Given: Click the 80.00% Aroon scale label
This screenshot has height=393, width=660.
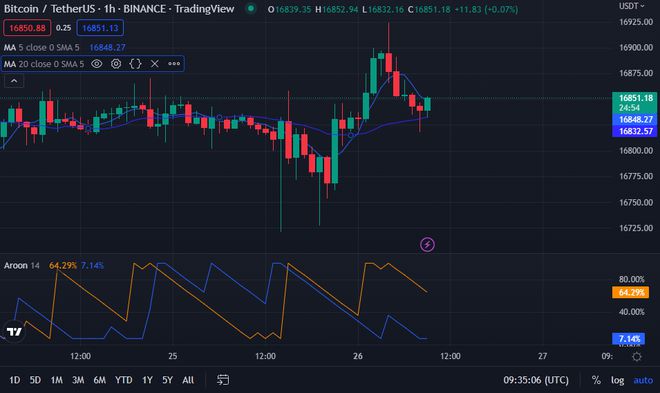Looking at the screenshot, I should click(x=631, y=279).
